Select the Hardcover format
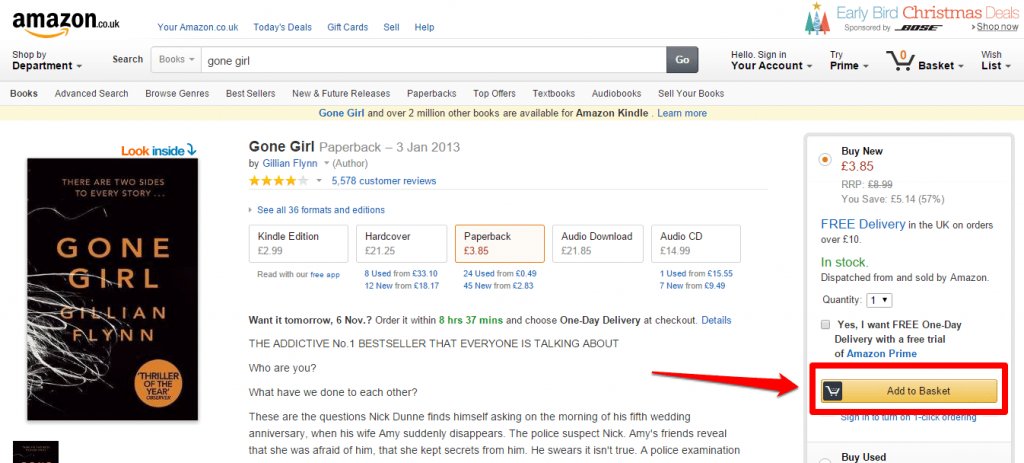Screen dimensions: 1024x463 click(402, 244)
